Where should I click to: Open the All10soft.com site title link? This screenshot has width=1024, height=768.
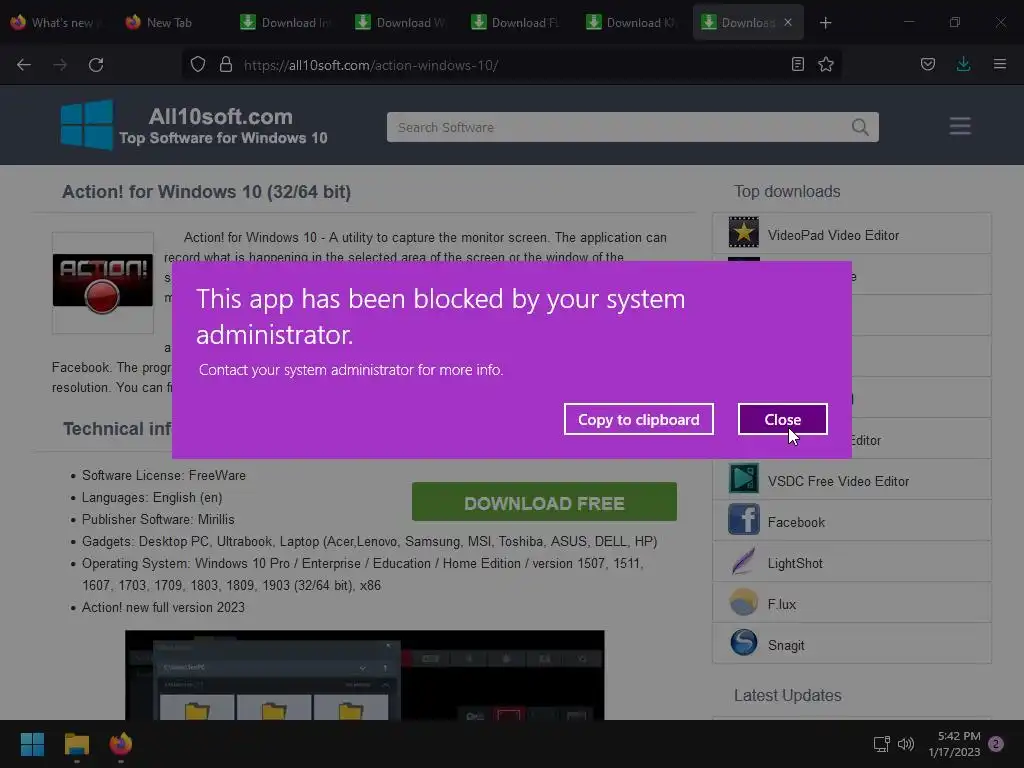pyautogui.click(x=221, y=116)
